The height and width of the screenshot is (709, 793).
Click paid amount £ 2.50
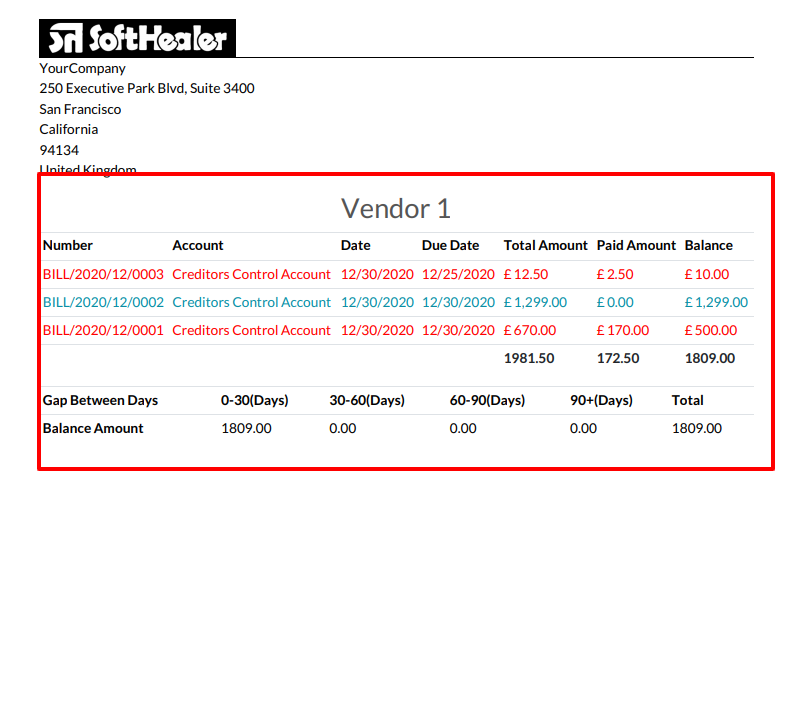pyautogui.click(x=615, y=274)
